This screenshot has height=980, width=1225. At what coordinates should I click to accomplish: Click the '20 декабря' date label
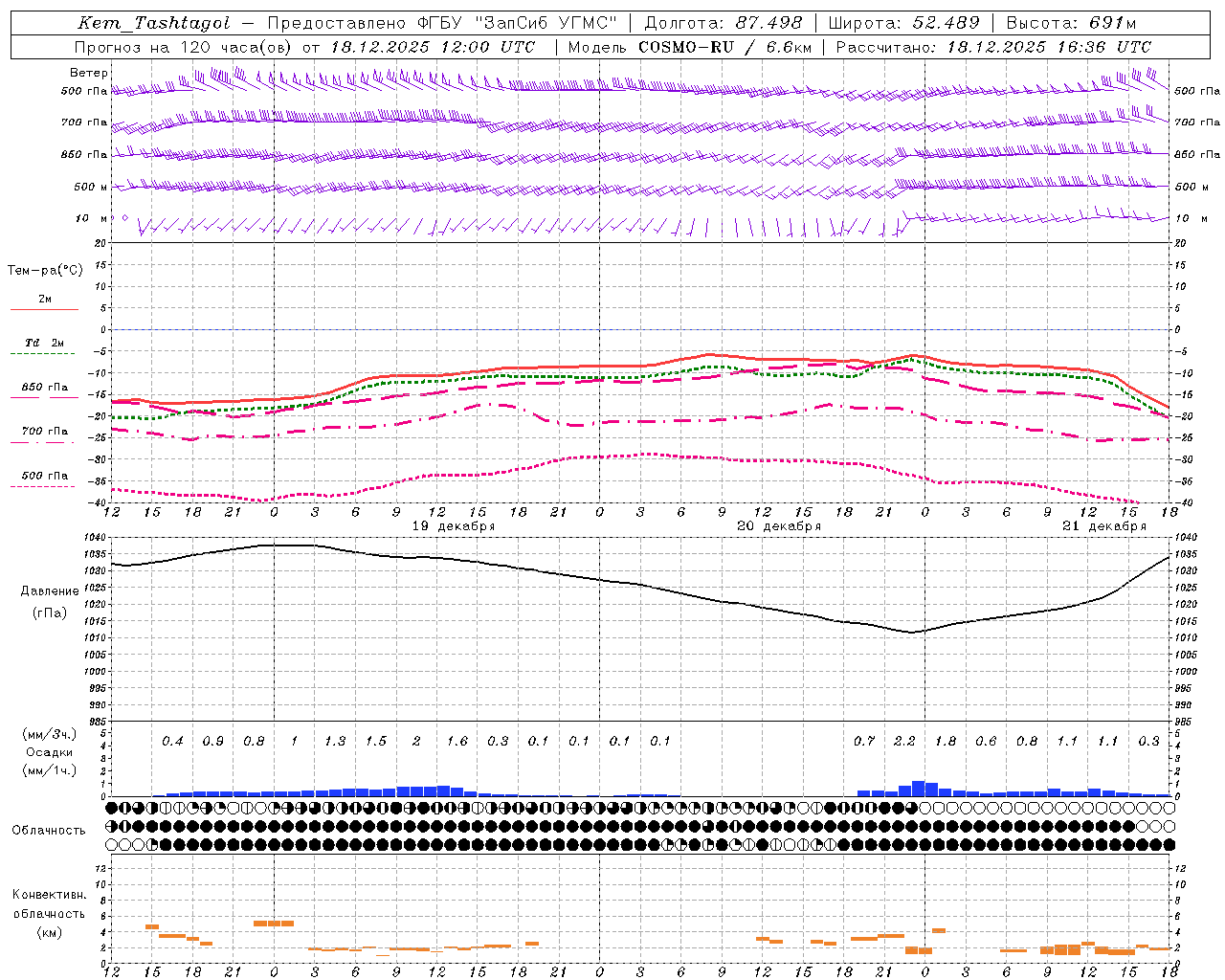click(779, 526)
